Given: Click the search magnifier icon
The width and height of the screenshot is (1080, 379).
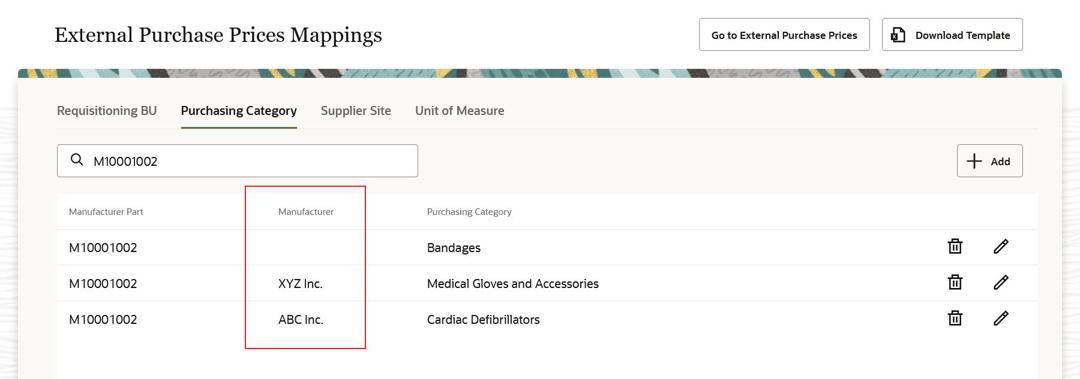Looking at the screenshot, I should (x=77, y=161).
